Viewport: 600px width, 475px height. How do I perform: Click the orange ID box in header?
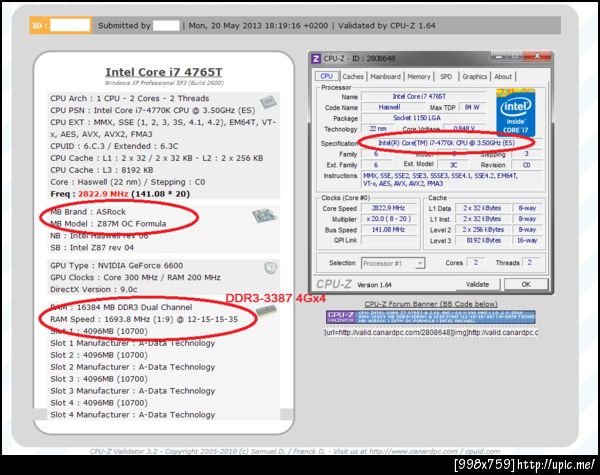point(61,25)
